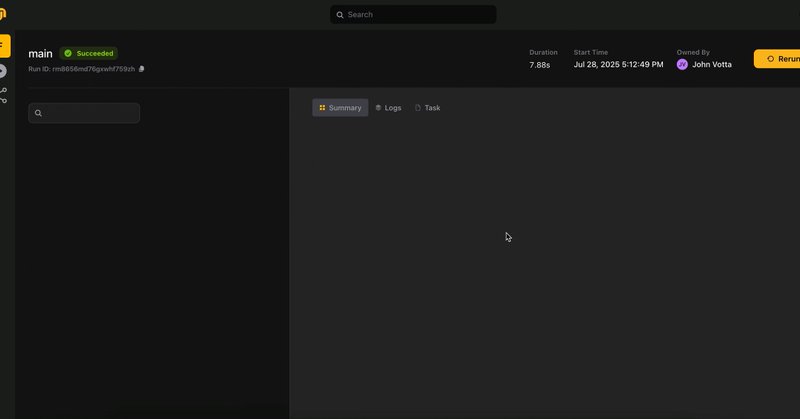
Task: Rerun the main run
Action: coord(777,59)
